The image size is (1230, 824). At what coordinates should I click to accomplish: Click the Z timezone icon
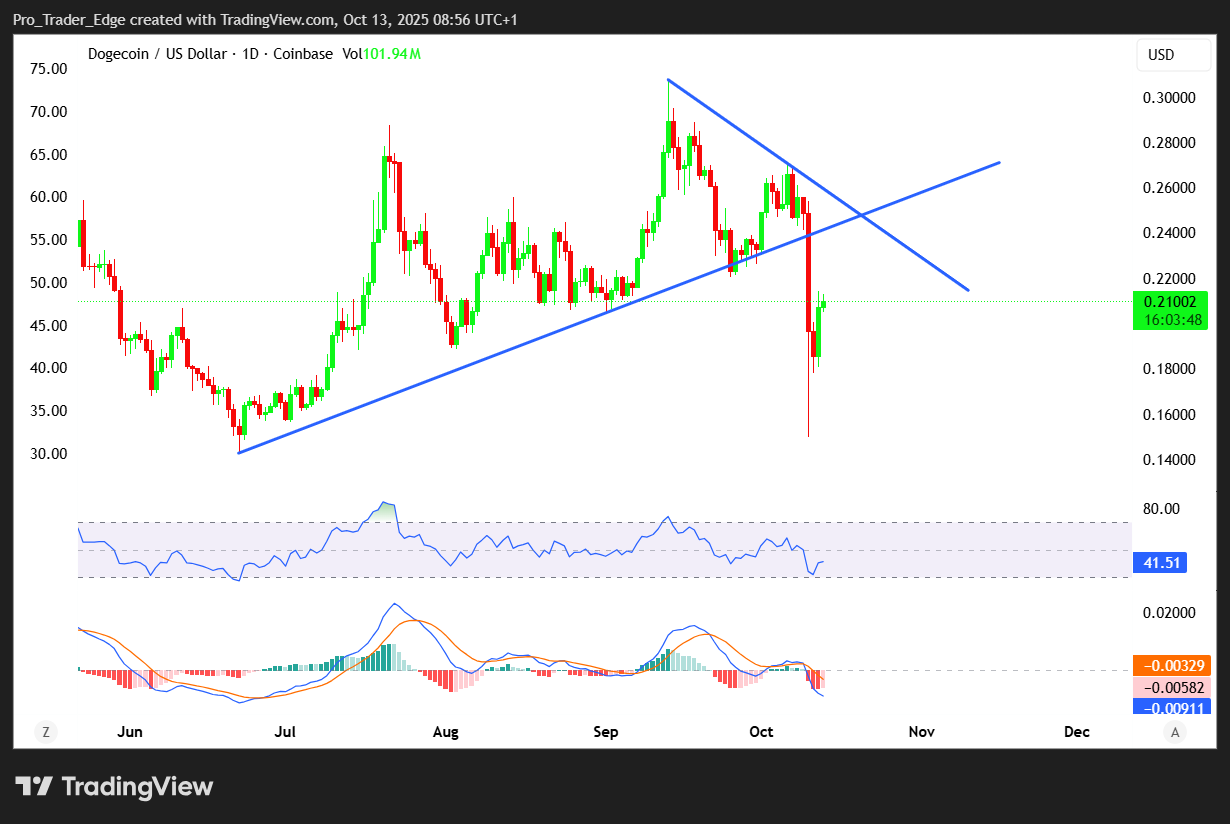(x=45, y=732)
